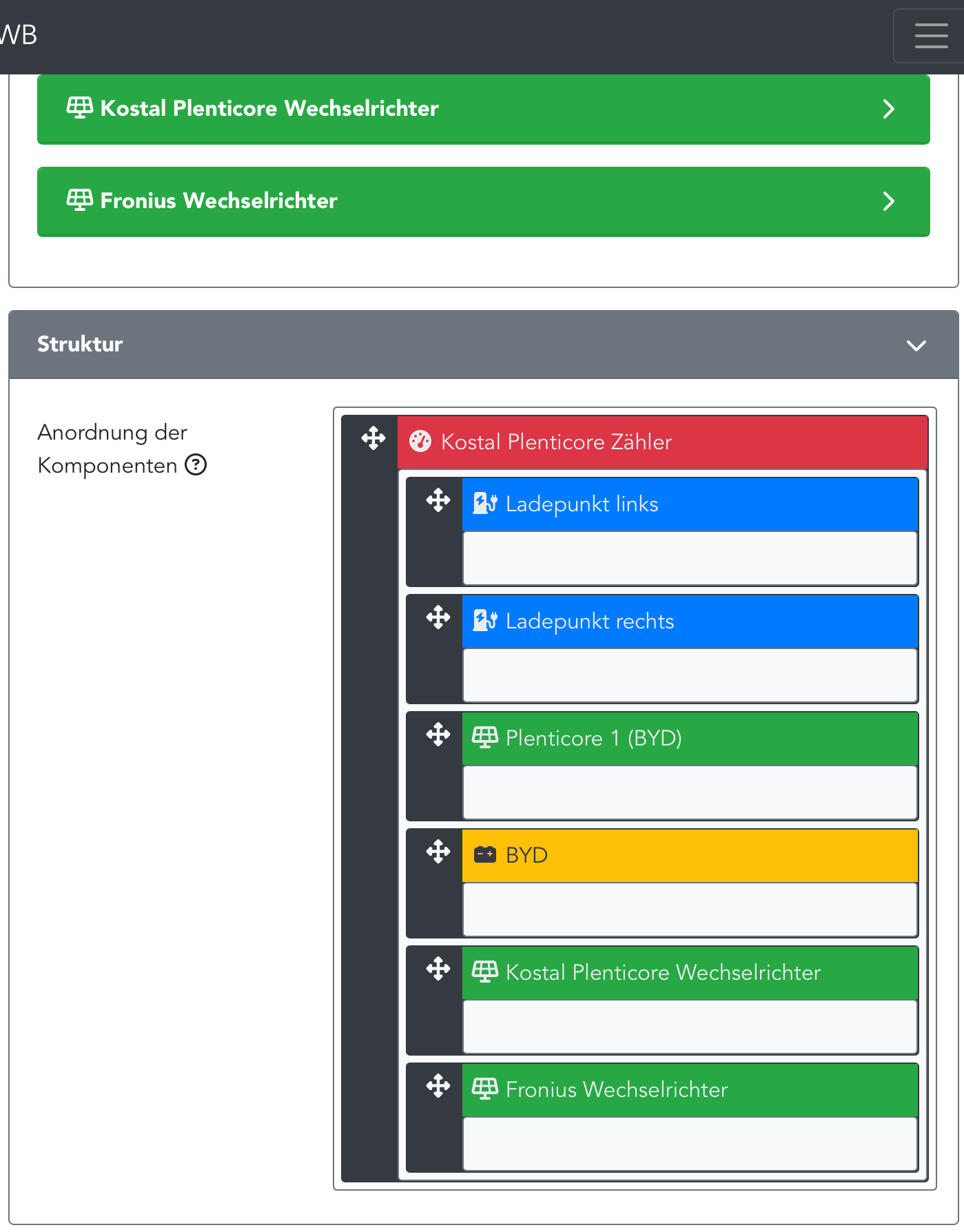This screenshot has height=1232, width=964.
Task: Click the charging station icon of Ladepunkt links
Action: 485,503
